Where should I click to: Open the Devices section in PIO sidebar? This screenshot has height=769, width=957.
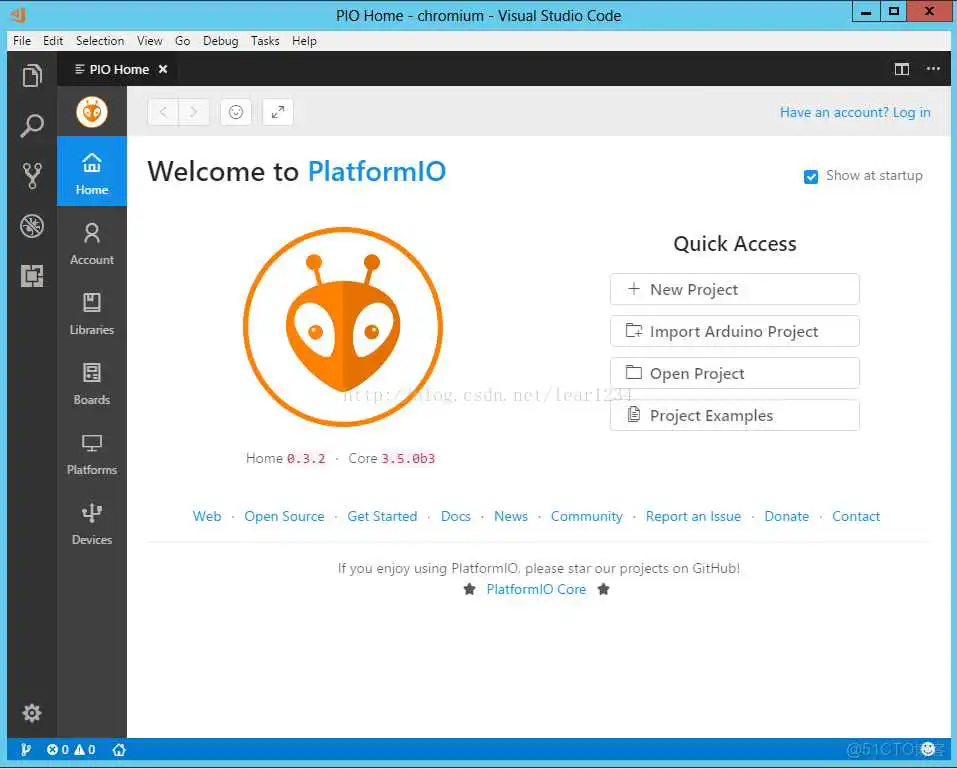tap(92, 524)
